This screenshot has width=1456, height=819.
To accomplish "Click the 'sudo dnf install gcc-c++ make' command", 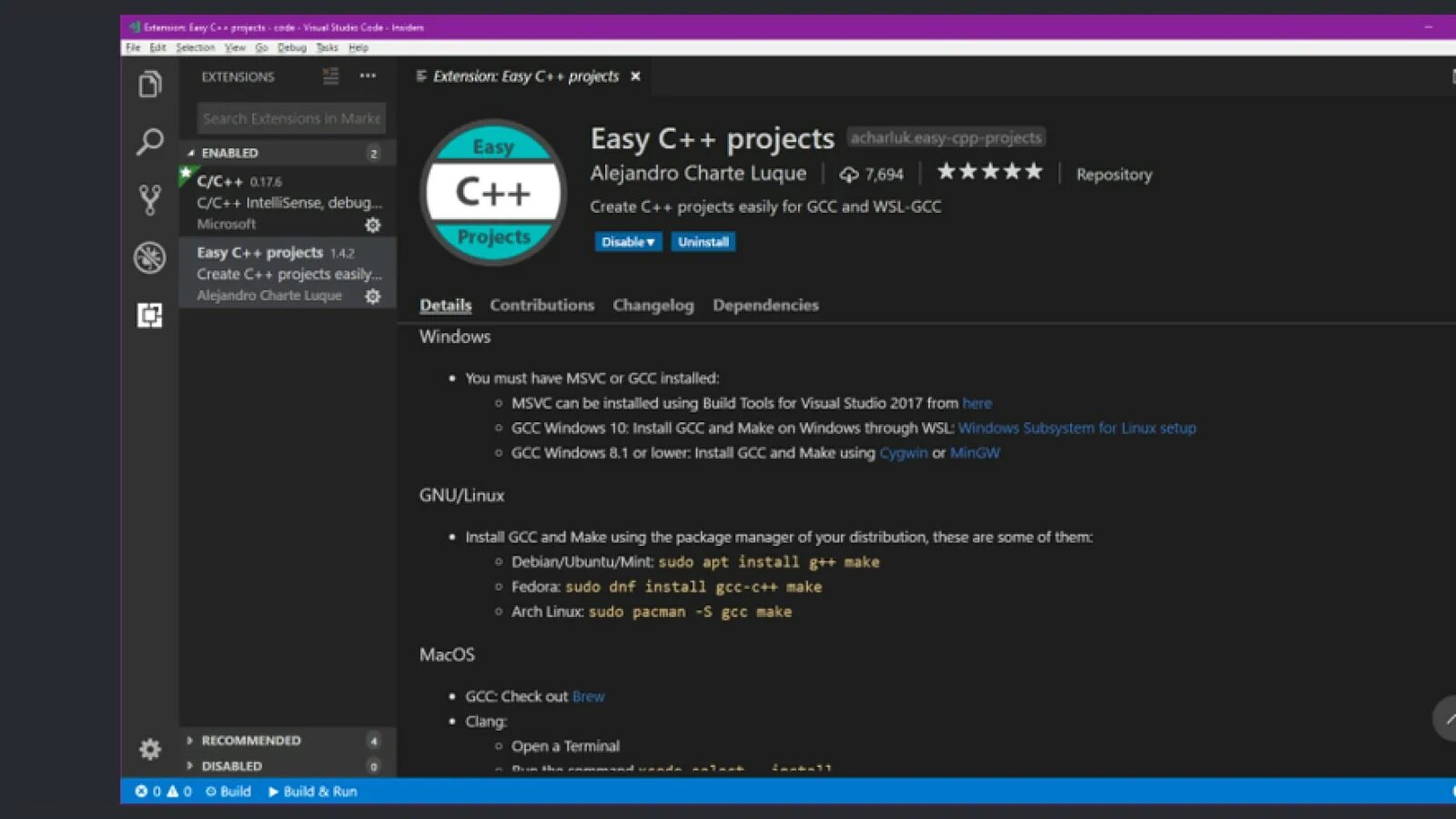I will [x=693, y=587].
